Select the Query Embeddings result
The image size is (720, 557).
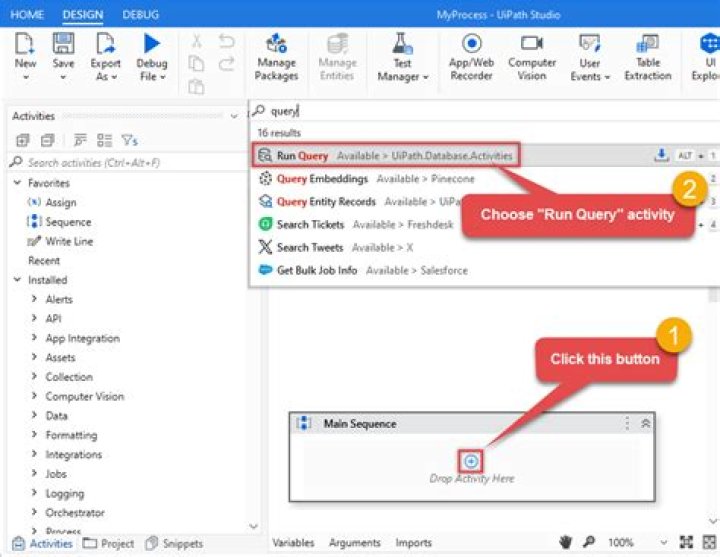366,178
